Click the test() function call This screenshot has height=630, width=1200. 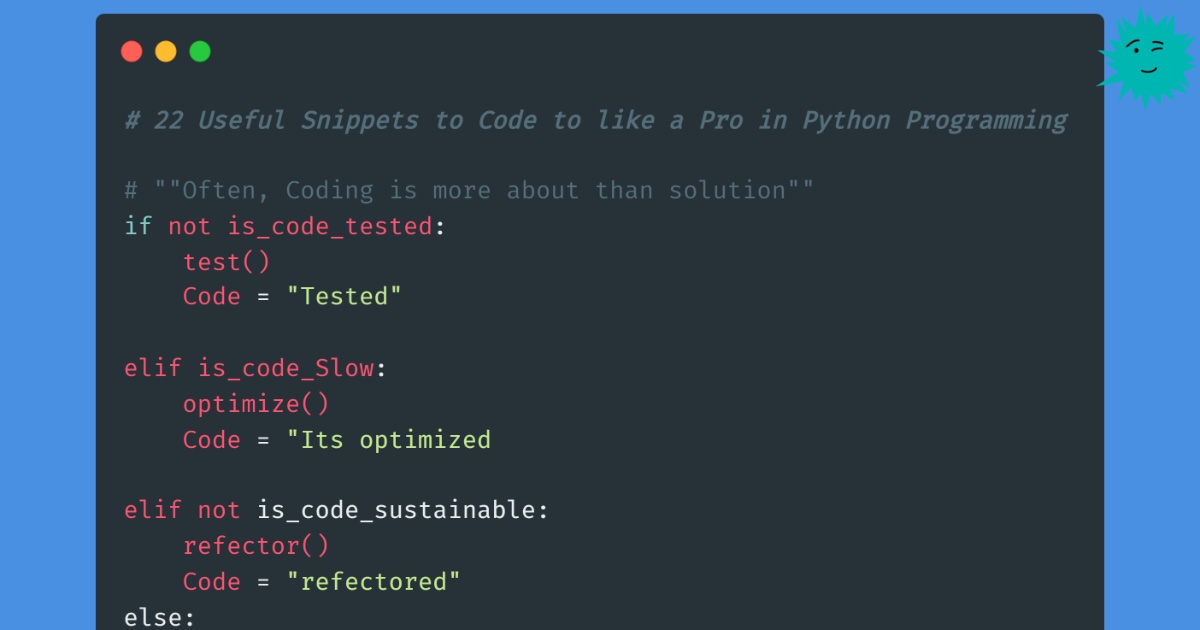[226, 261]
